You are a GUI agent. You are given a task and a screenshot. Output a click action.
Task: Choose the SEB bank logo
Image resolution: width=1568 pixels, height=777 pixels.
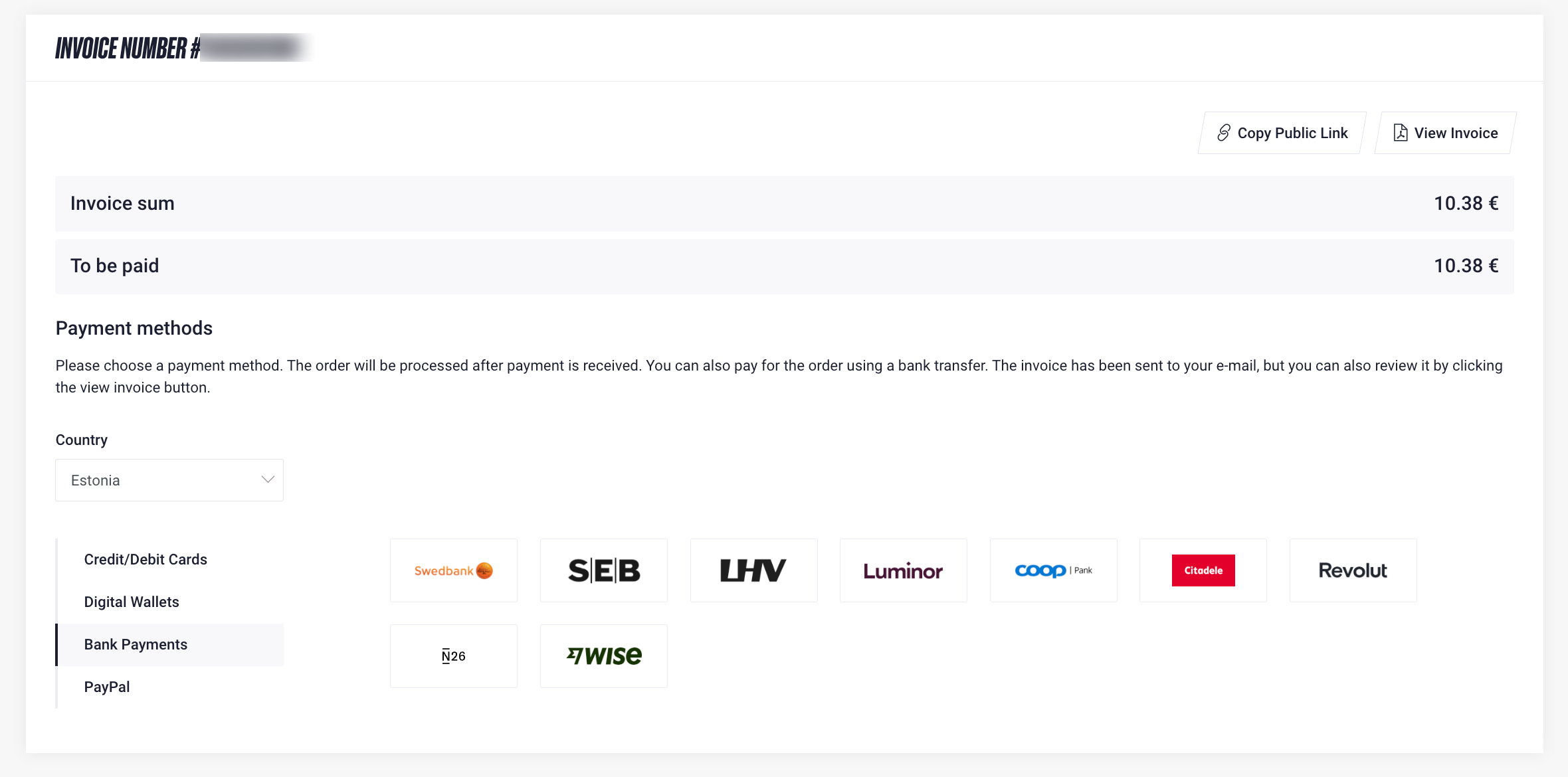(604, 570)
